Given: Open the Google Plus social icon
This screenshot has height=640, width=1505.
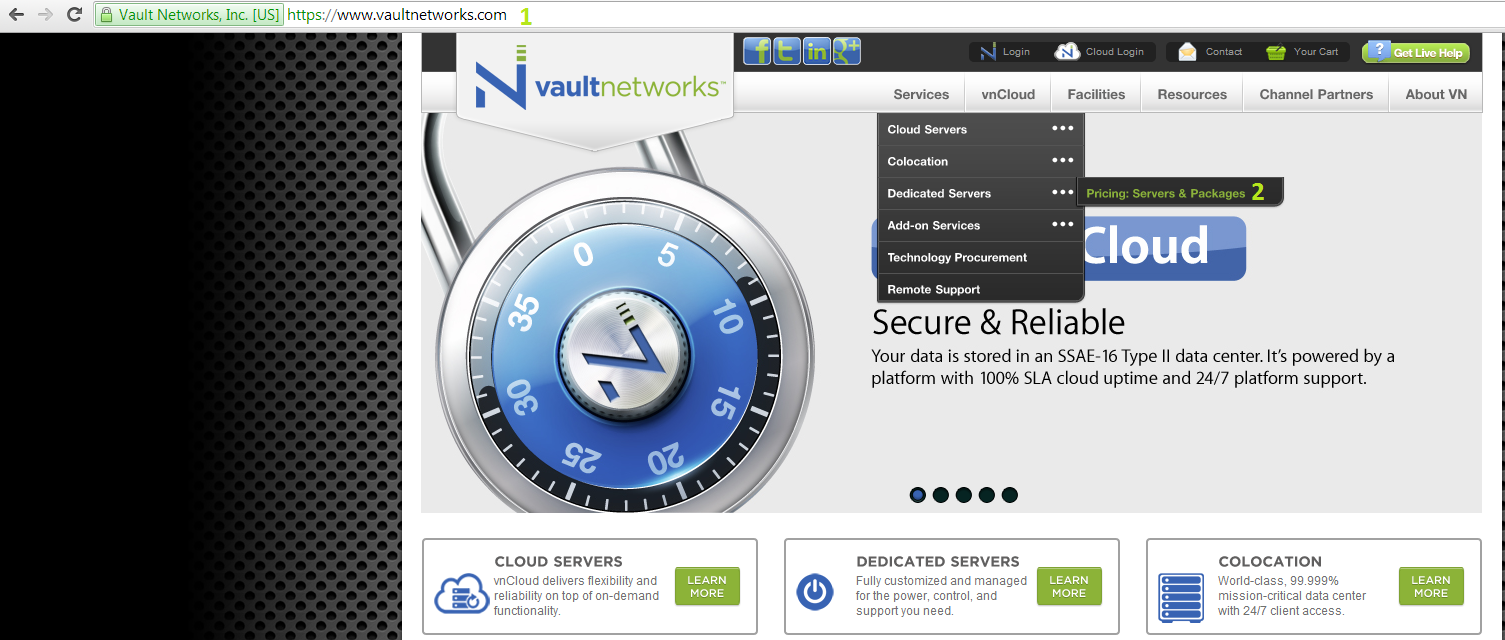Looking at the screenshot, I should click(x=846, y=52).
